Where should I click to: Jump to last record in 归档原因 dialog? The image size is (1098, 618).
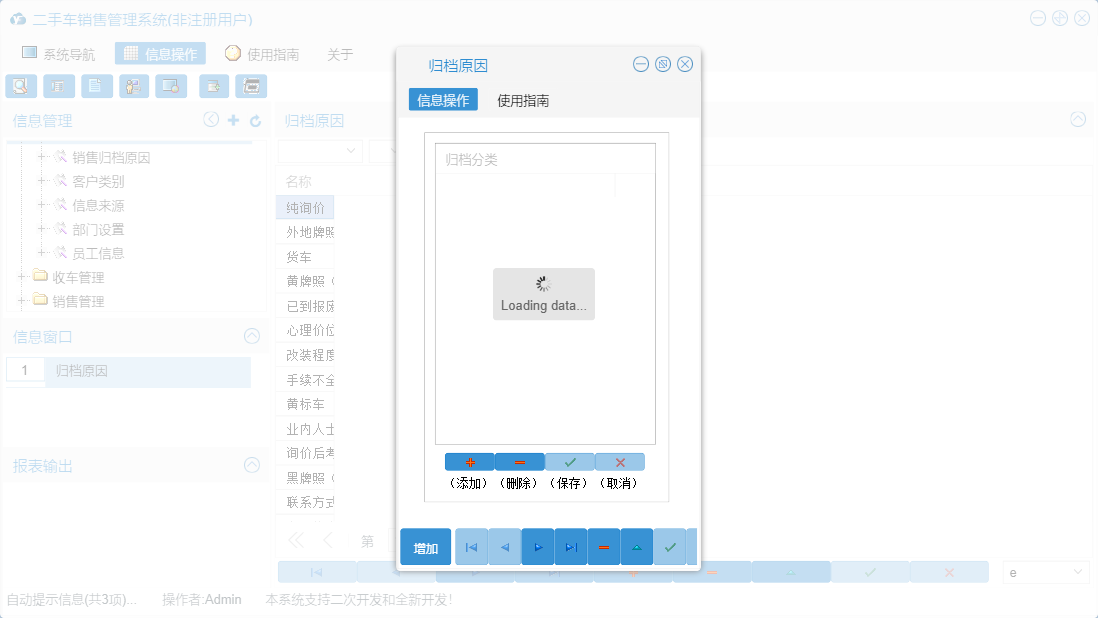coord(570,547)
